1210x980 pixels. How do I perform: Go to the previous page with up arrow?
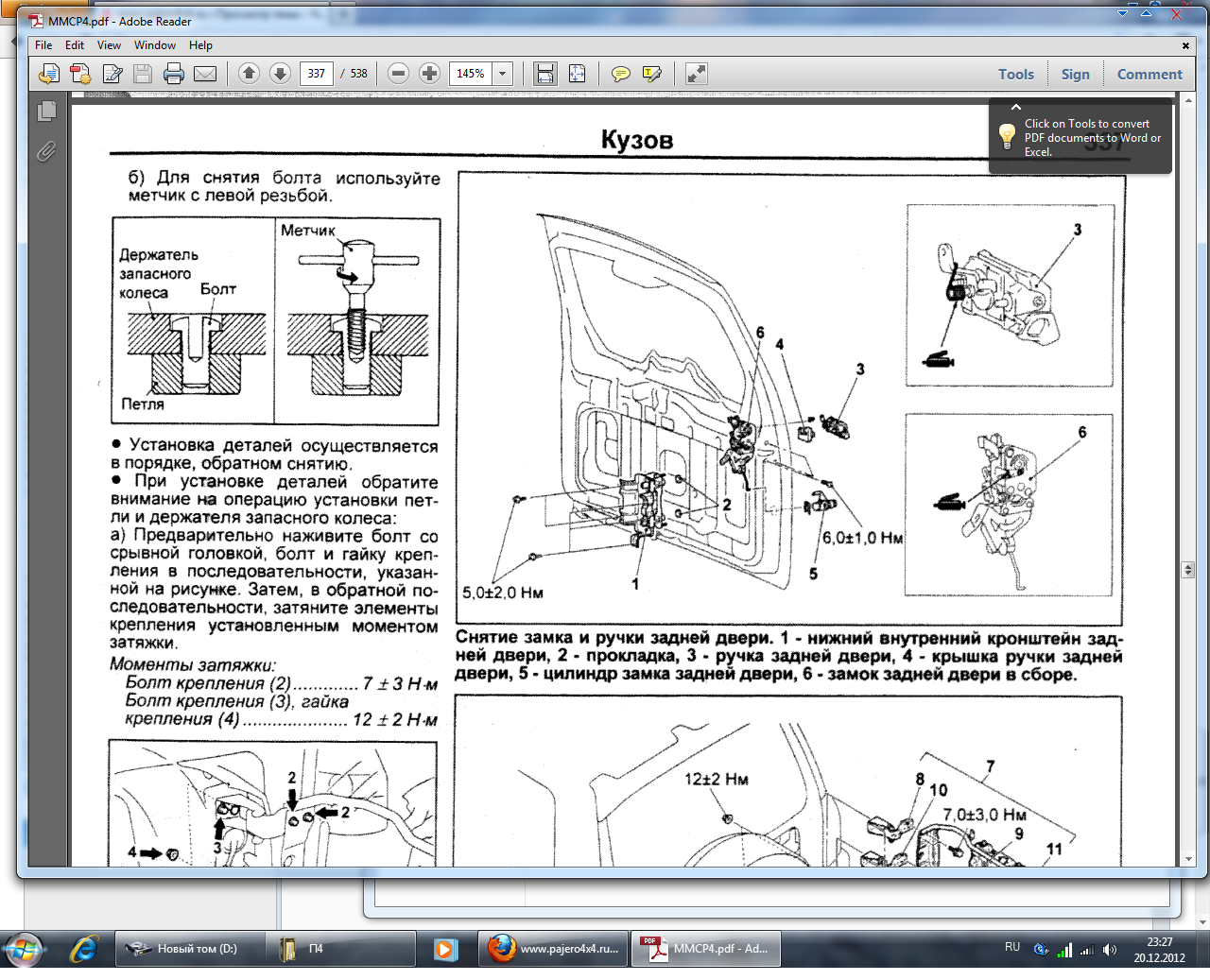coord(249,74)
